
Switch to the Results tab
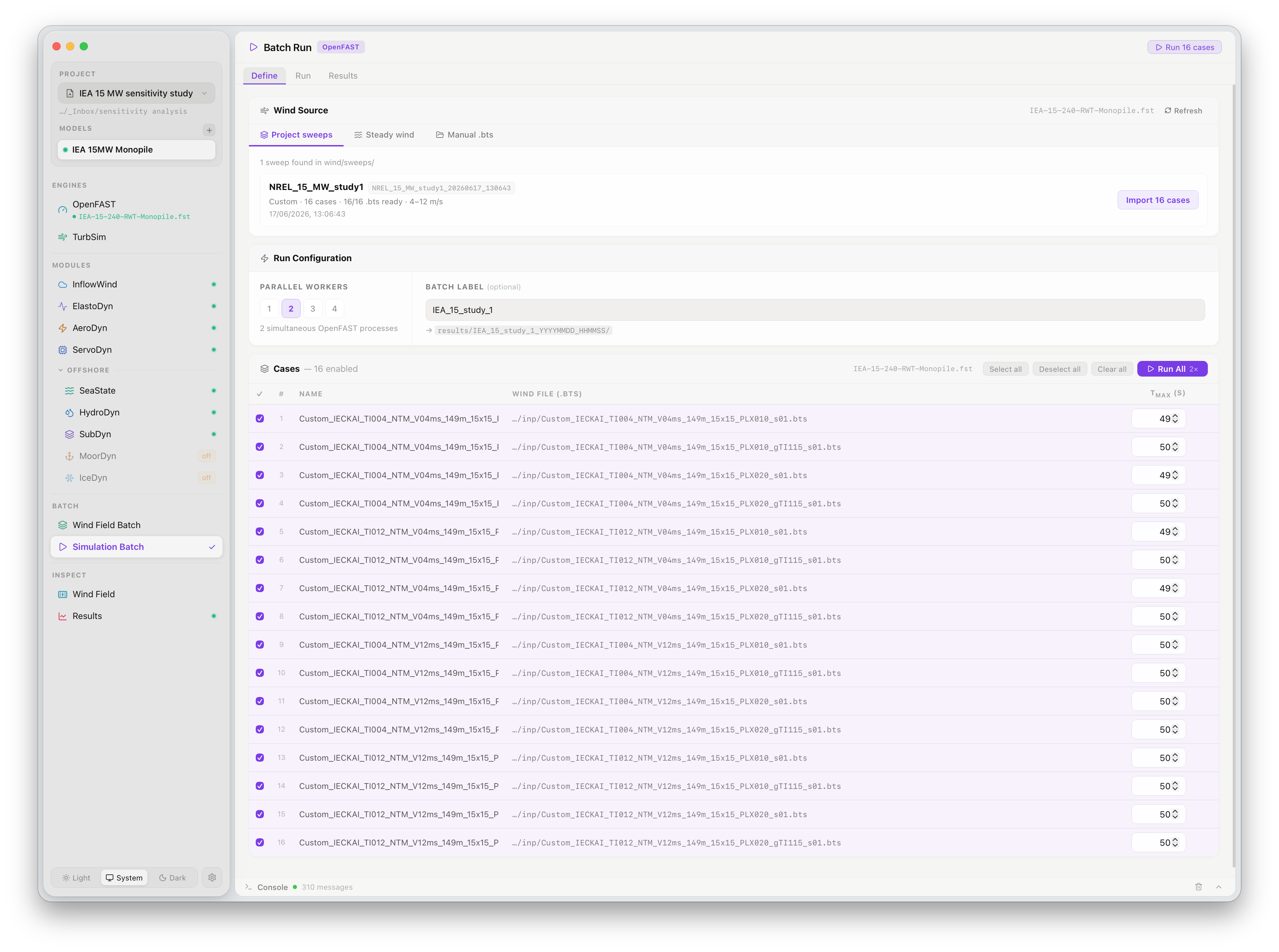(x=343, y=76)
